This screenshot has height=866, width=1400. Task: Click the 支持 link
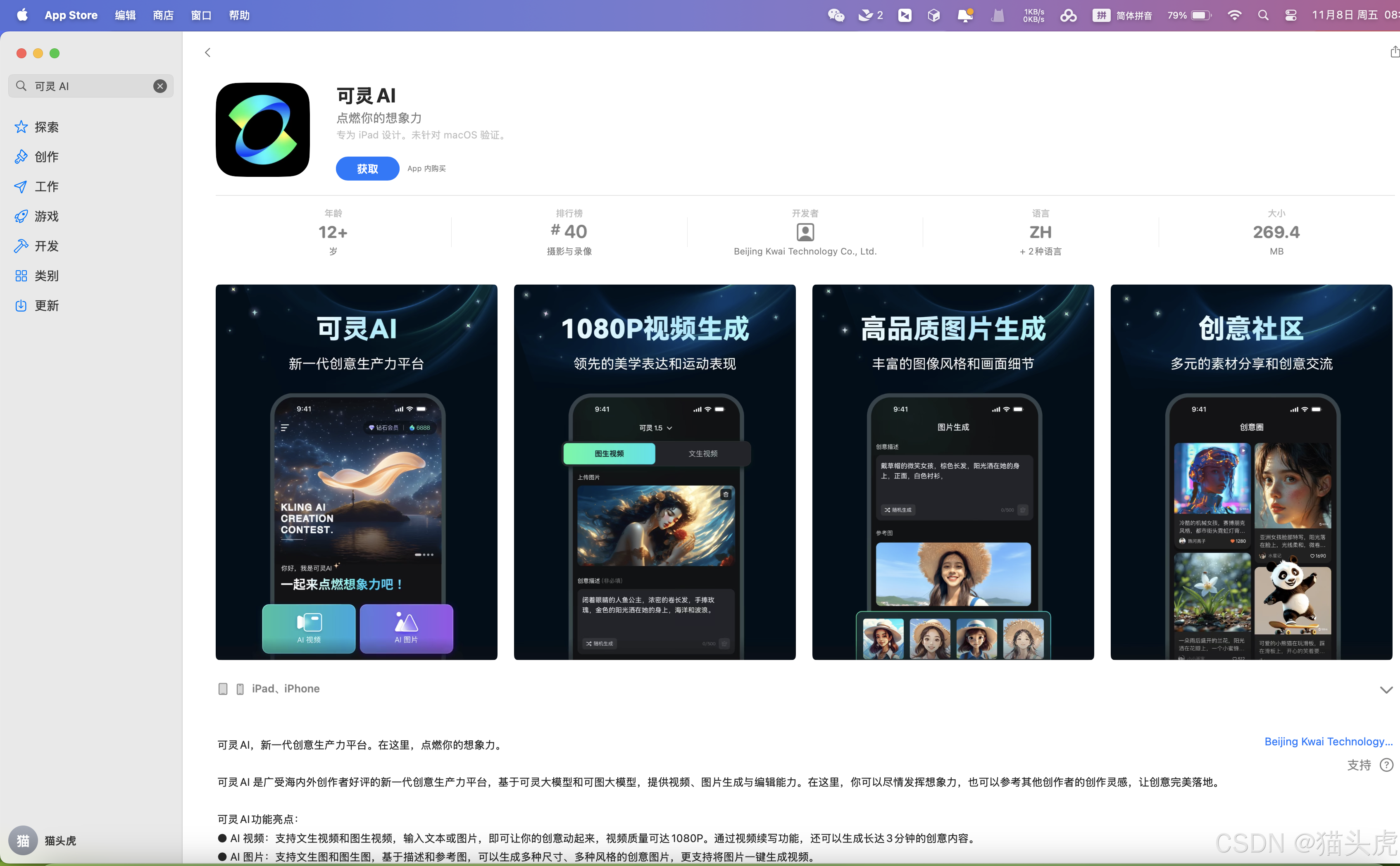click(1359, 765)
